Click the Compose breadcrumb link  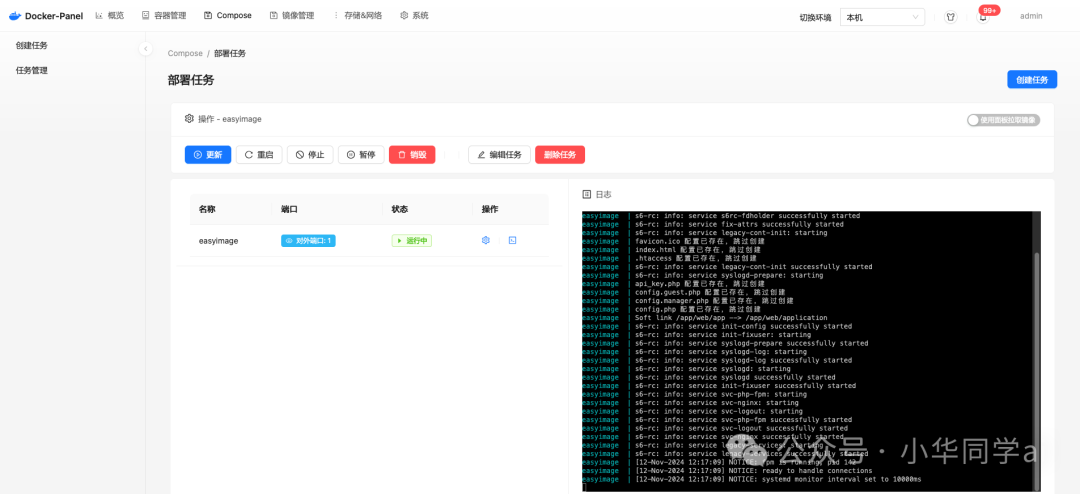coord(185,53)
